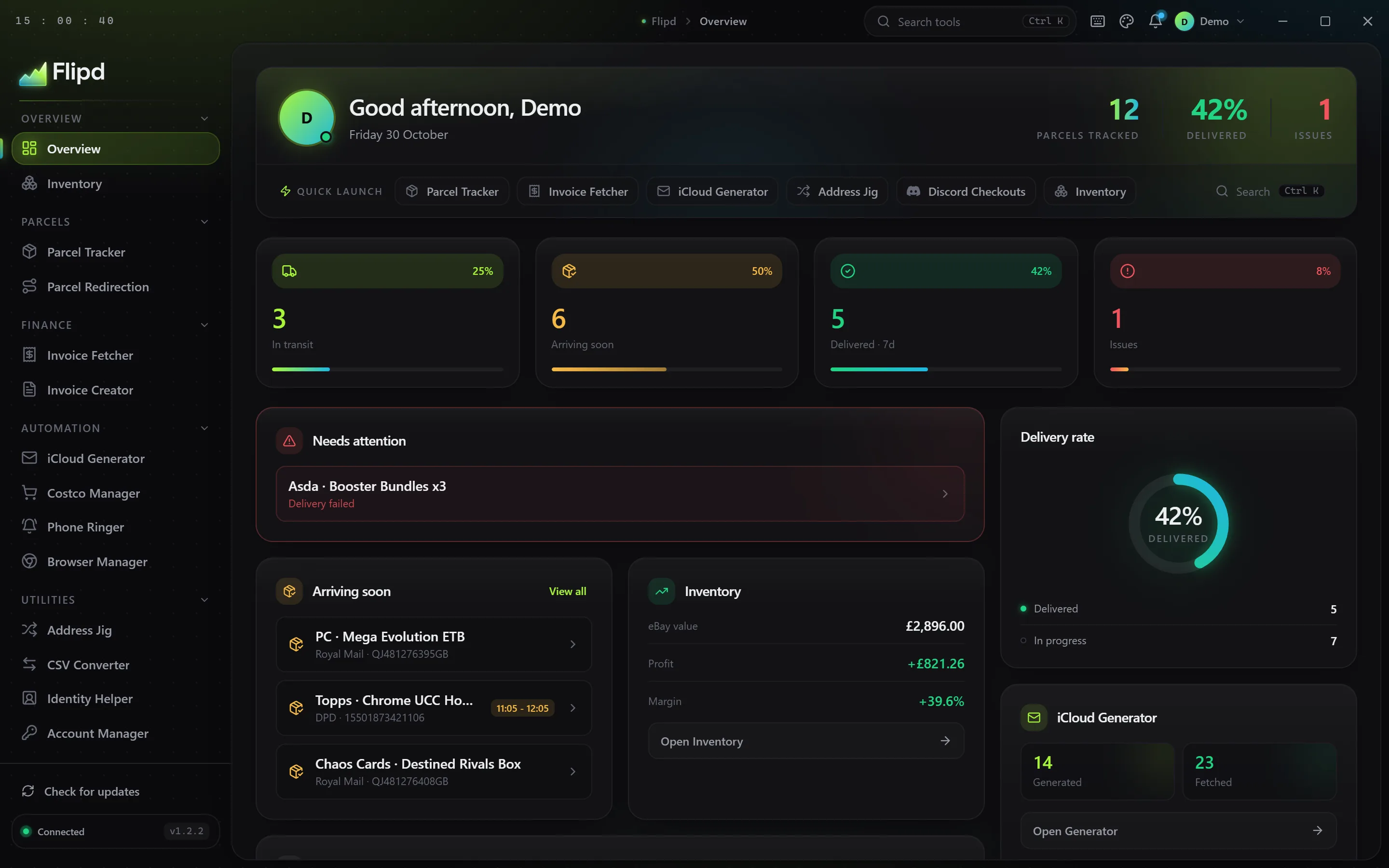The image size is (1389, 868).
Task: Click the Inventory trending chart icon
Action: click(x=662, y=591)
